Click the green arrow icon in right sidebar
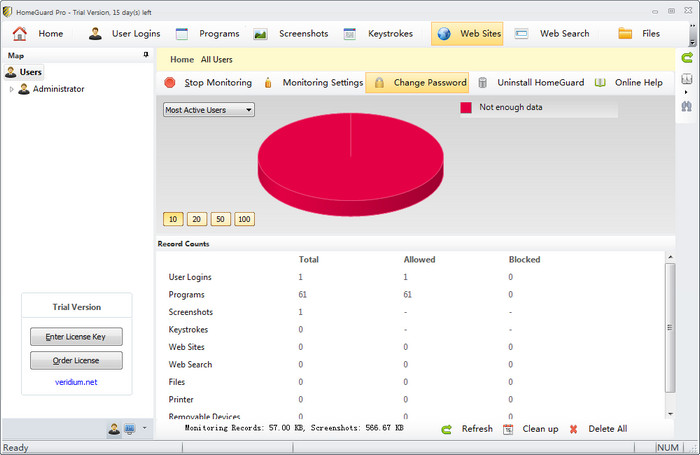The image size is (700, 455). (x=687, y=58)
